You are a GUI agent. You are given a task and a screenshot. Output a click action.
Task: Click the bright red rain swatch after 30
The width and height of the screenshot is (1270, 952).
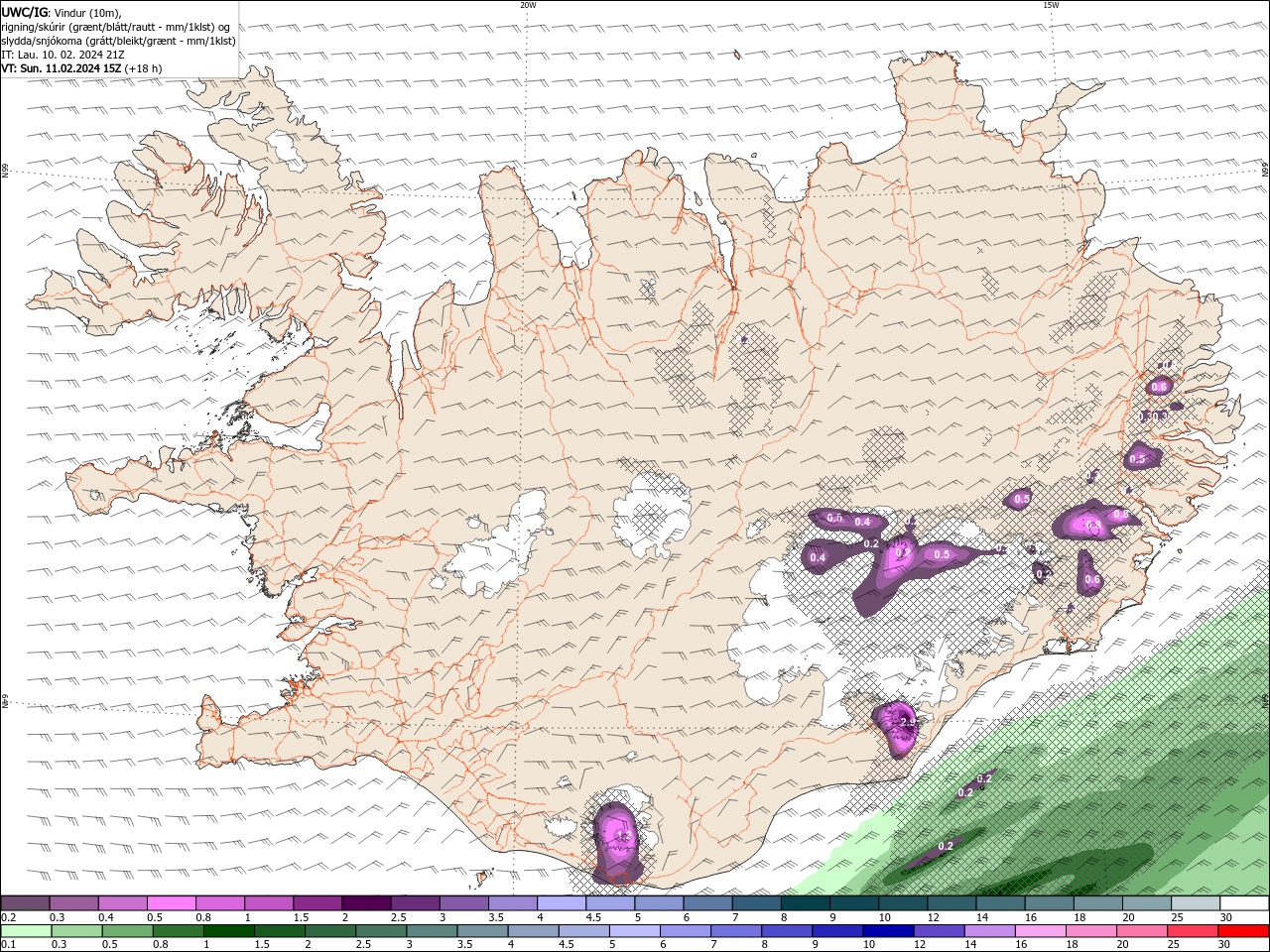coord(1242,931)
